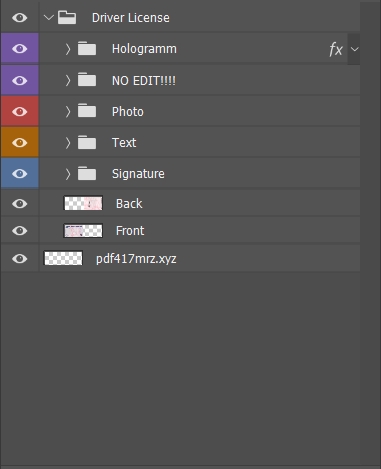
Task: Expand the Hologramm group
Action: (68, 49)
